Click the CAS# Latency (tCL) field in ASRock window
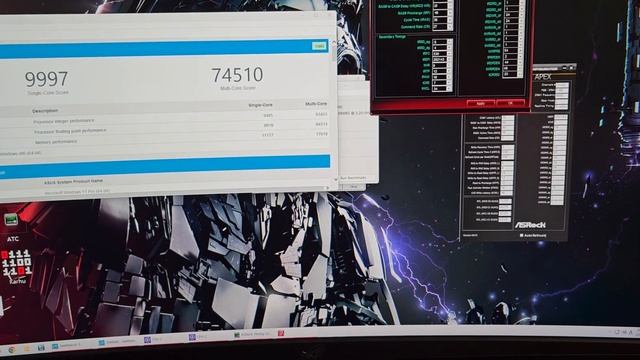This screenshot has width=640, height=360. pyautogui.click(x=508, y=118)
